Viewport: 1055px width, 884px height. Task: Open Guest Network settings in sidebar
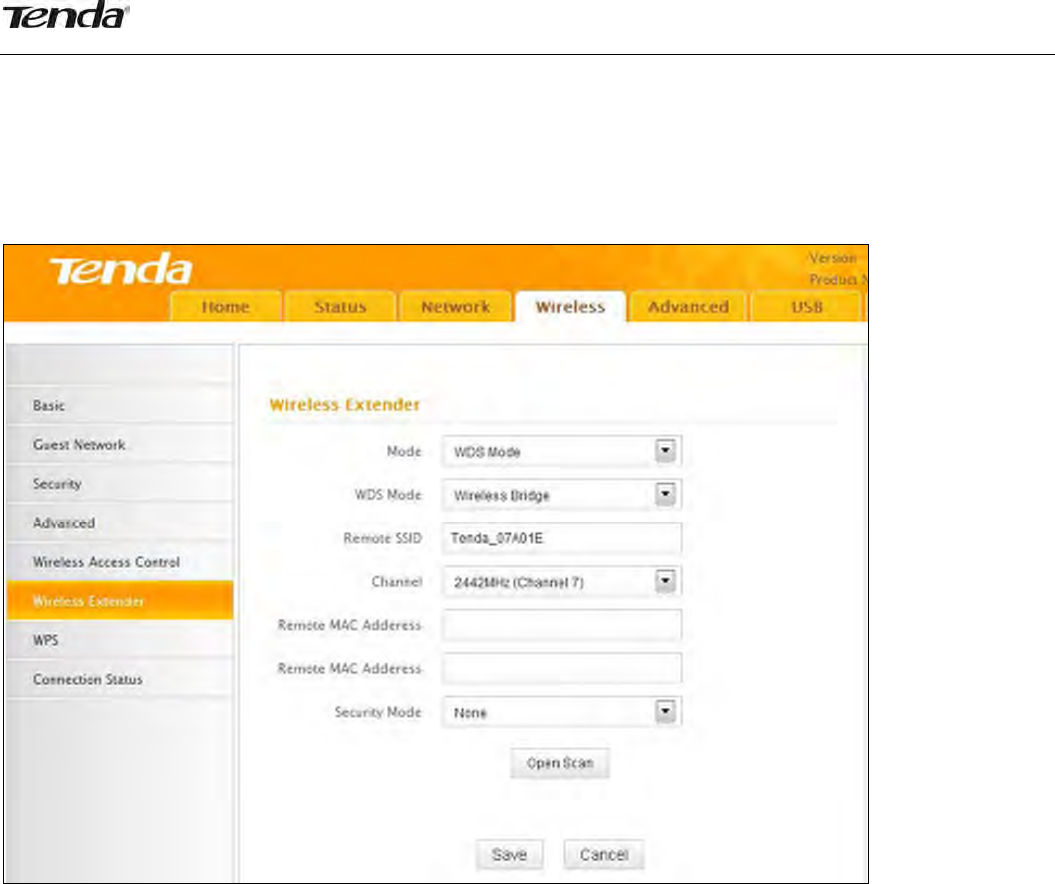point(120,445)
